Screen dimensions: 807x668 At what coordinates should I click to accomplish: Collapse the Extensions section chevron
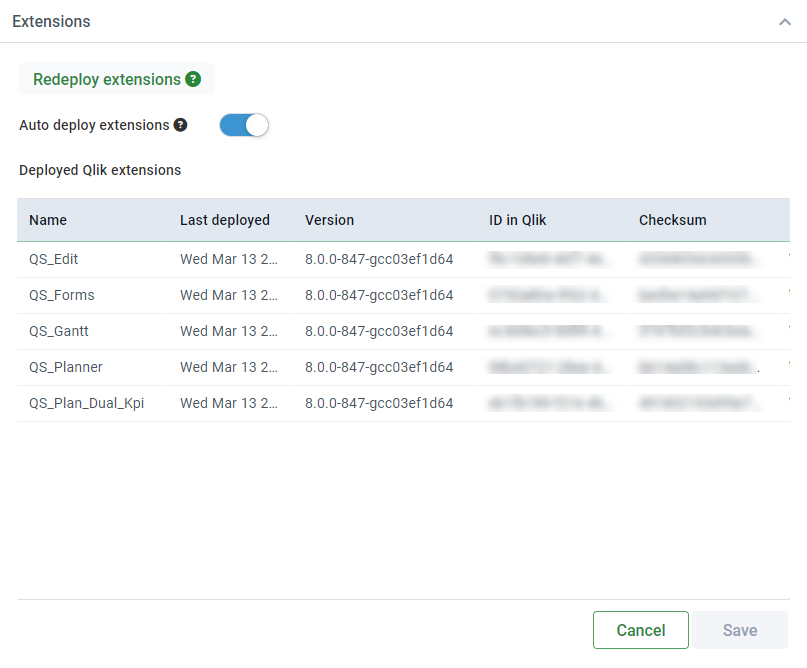784,22
